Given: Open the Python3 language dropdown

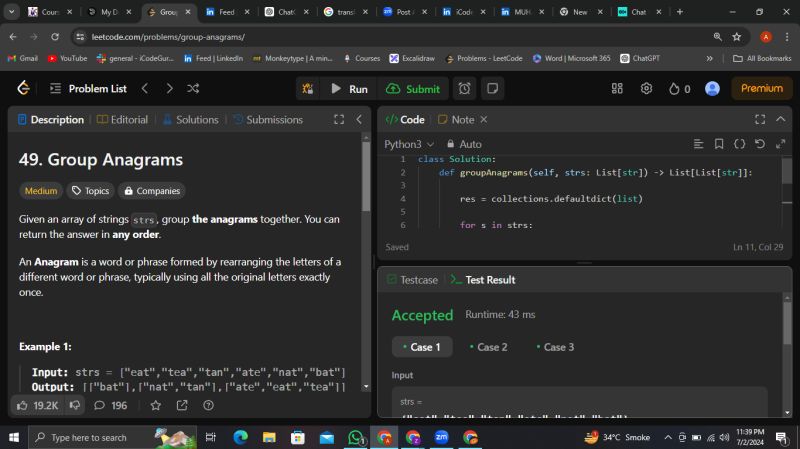Looking at the screenshot, I should coord(409,144).
